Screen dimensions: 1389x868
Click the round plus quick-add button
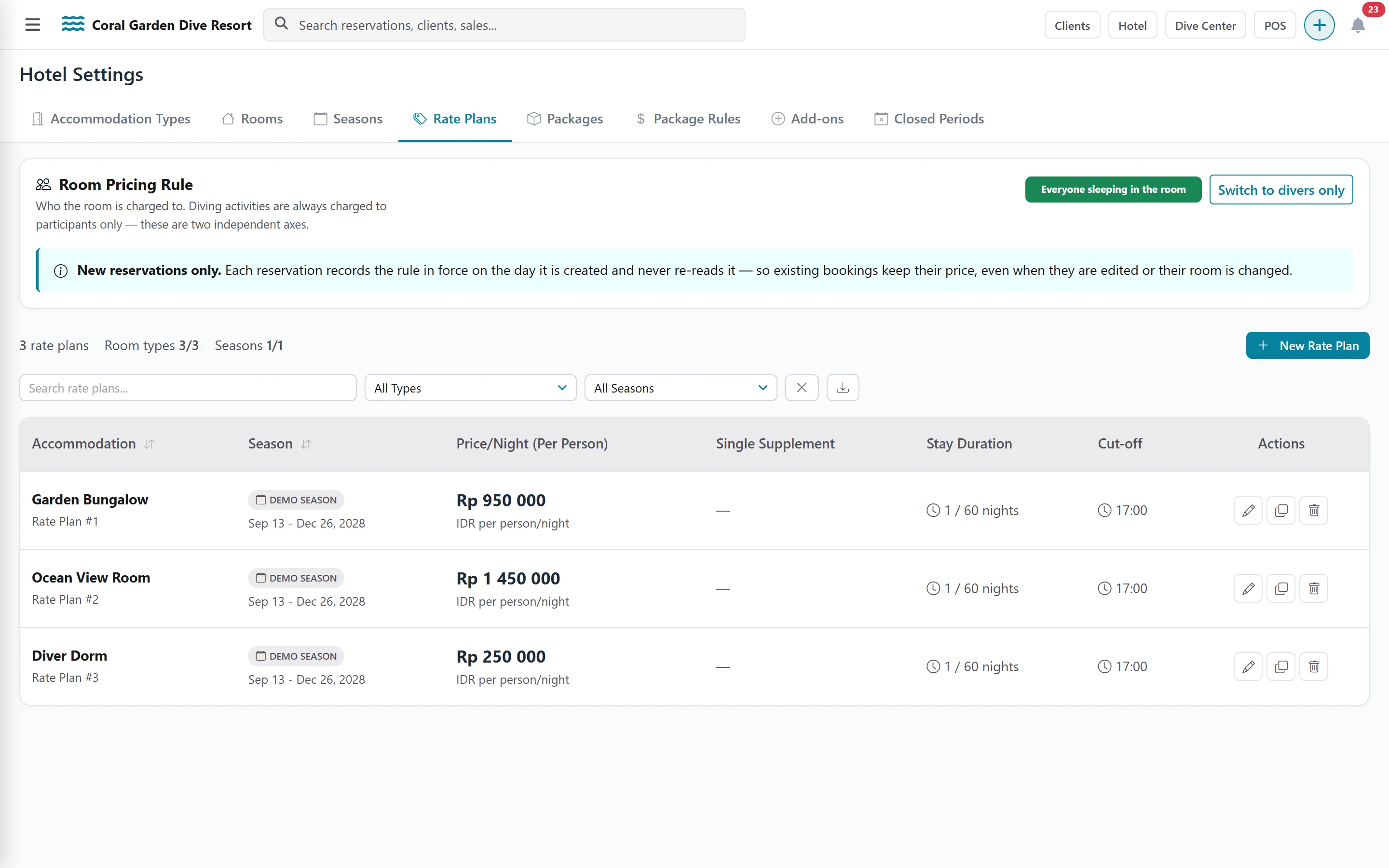(1319, 25)
